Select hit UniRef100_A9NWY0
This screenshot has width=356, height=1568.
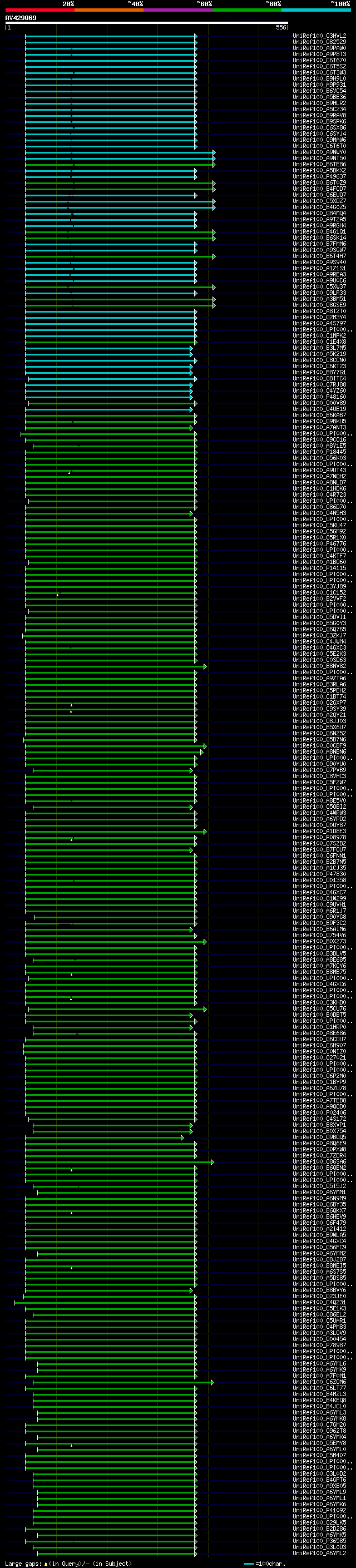(319, 152)
